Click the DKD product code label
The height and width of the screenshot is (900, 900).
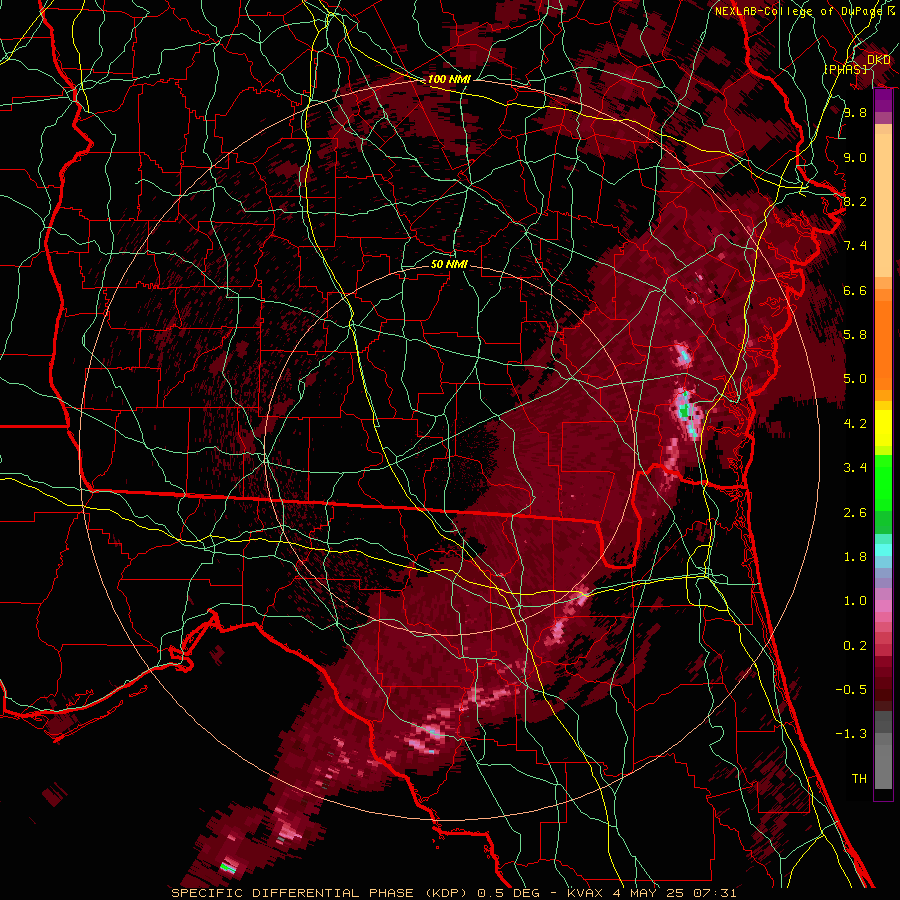tap(879, 60)
